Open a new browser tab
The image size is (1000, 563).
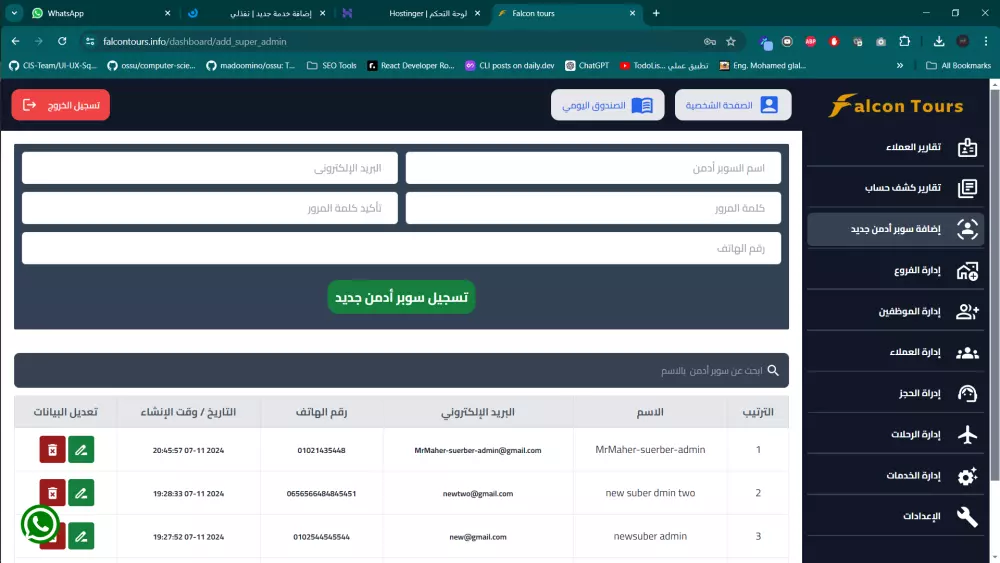click(x=656, y=13)
